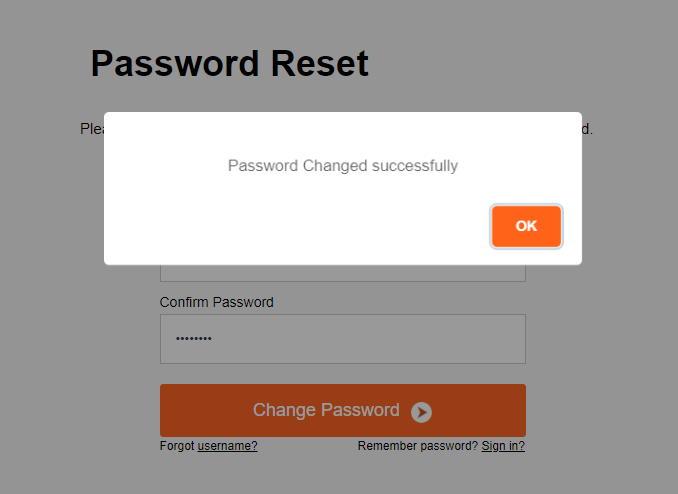Image resolution: width=678 pixels, height=494 pixels.
Task: Focus the Confirm Password input field
Action: 342,339
